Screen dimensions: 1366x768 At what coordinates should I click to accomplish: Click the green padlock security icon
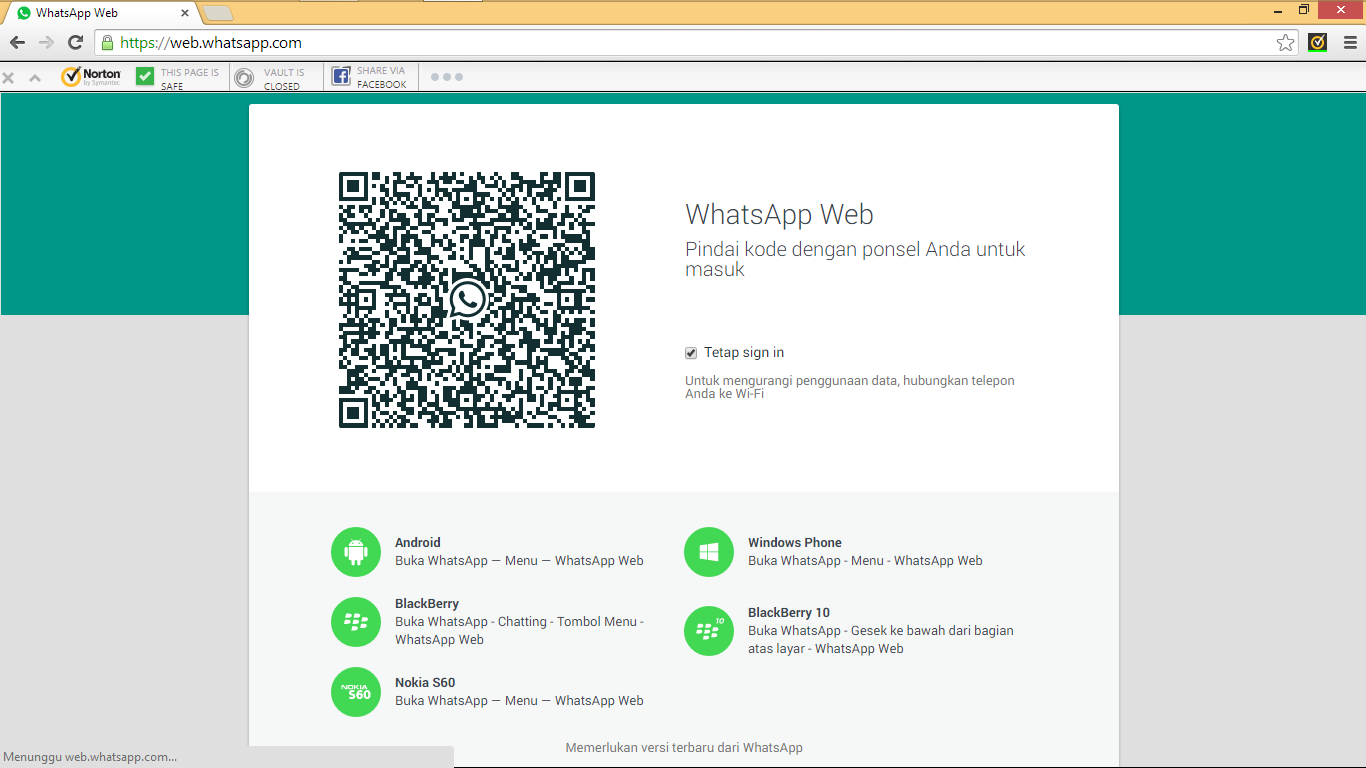(108, 43)
